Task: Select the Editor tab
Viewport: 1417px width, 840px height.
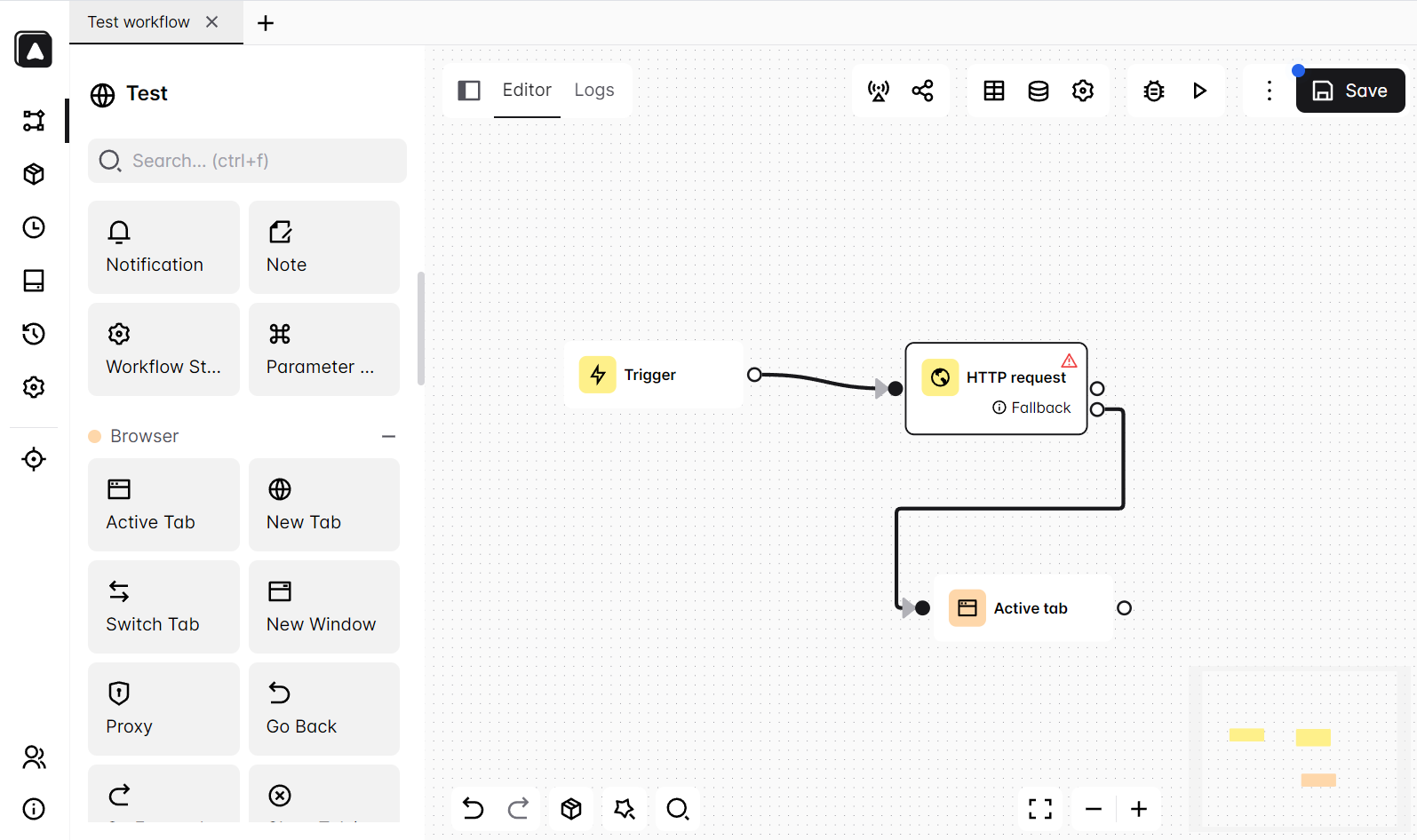Action: pyautogui.click(x=527, y=90)
